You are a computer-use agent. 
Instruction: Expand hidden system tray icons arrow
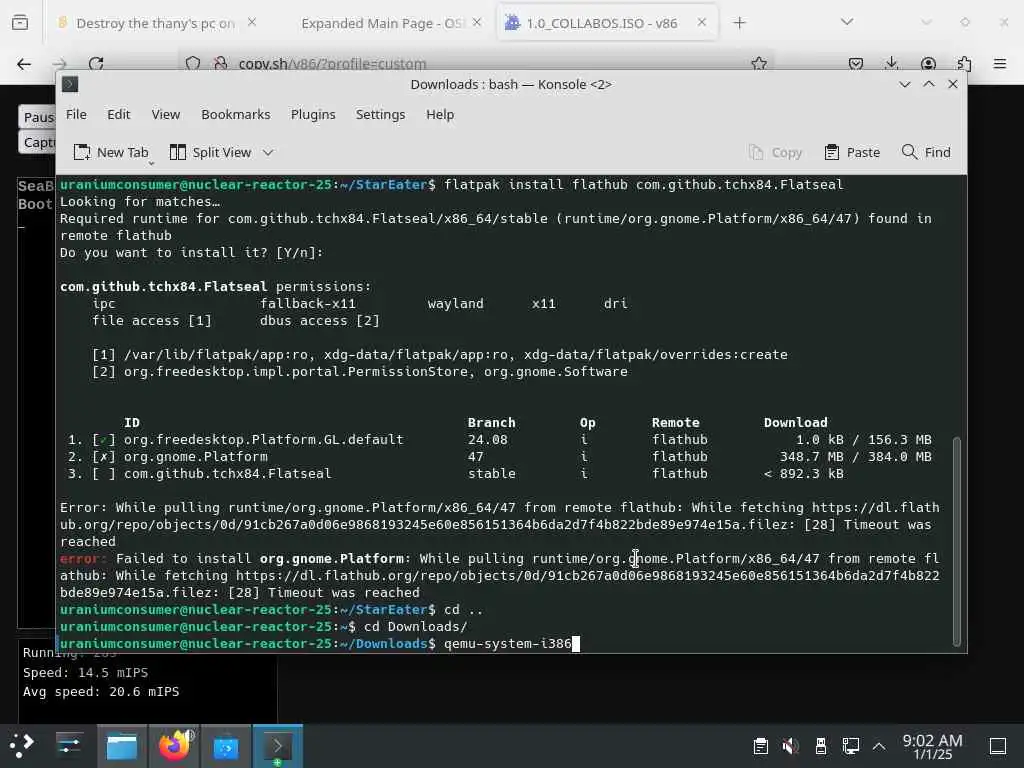[879, 746]
